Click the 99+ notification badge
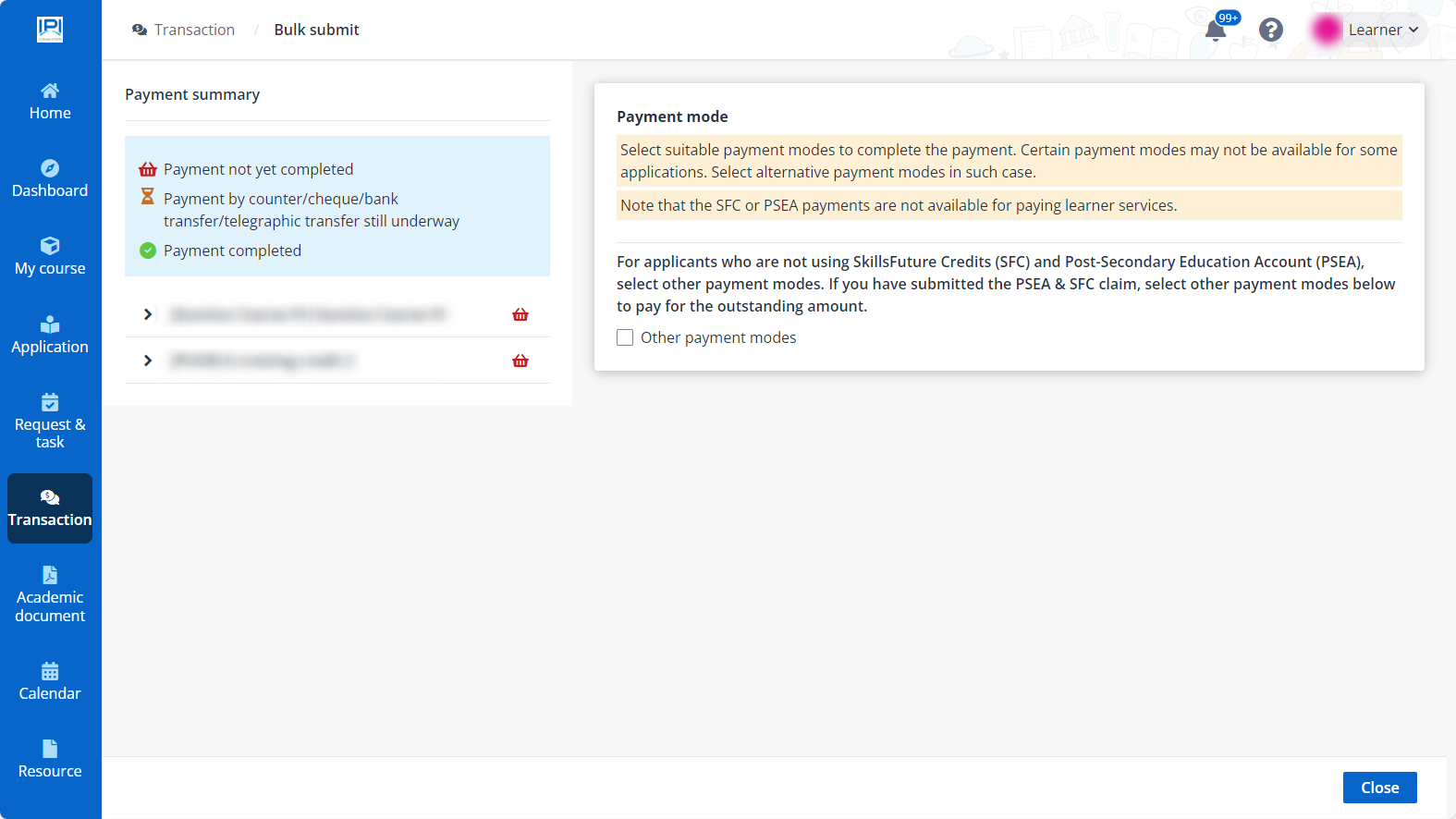 (1228, 18)
